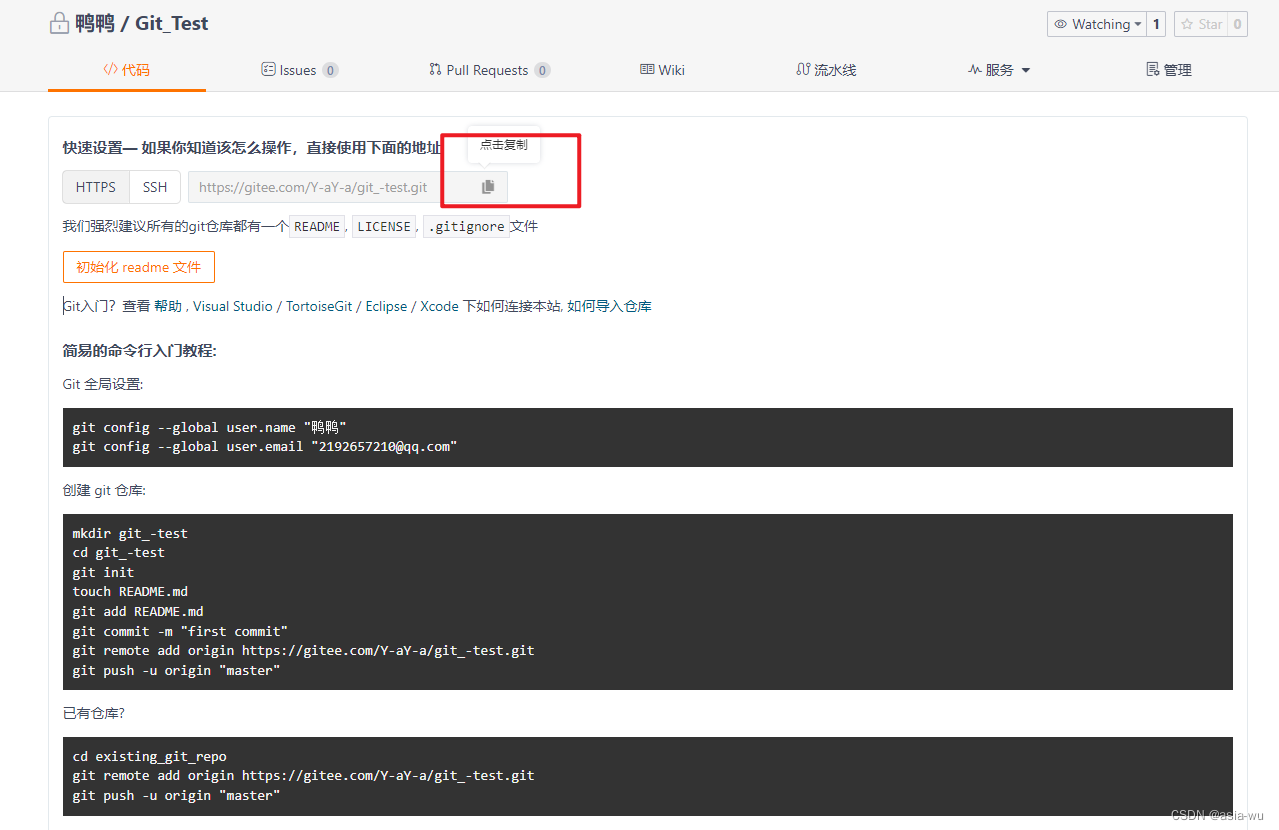The width and height of the screenshot is (1279, 830).
Task: Open the 流水线 tab
Action: (x=826, y=70)
